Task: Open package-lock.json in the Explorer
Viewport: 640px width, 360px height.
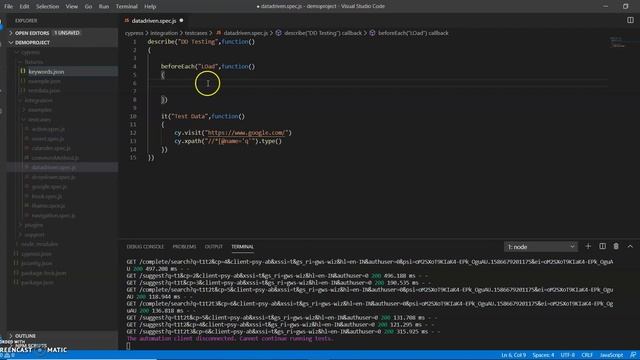Action: click(x=44, y=273)
